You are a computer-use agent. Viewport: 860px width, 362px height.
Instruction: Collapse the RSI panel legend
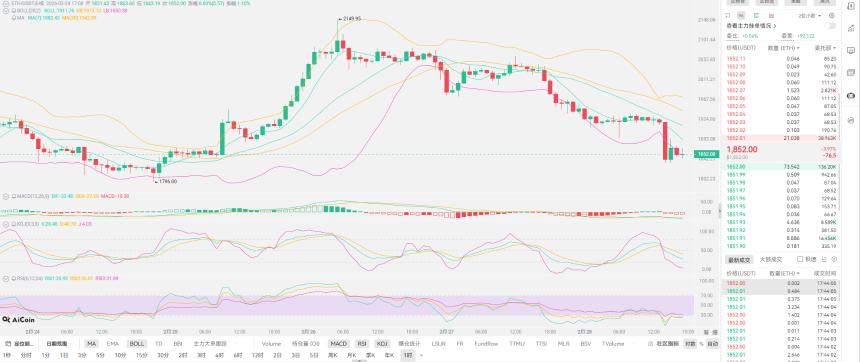(5, 278)
